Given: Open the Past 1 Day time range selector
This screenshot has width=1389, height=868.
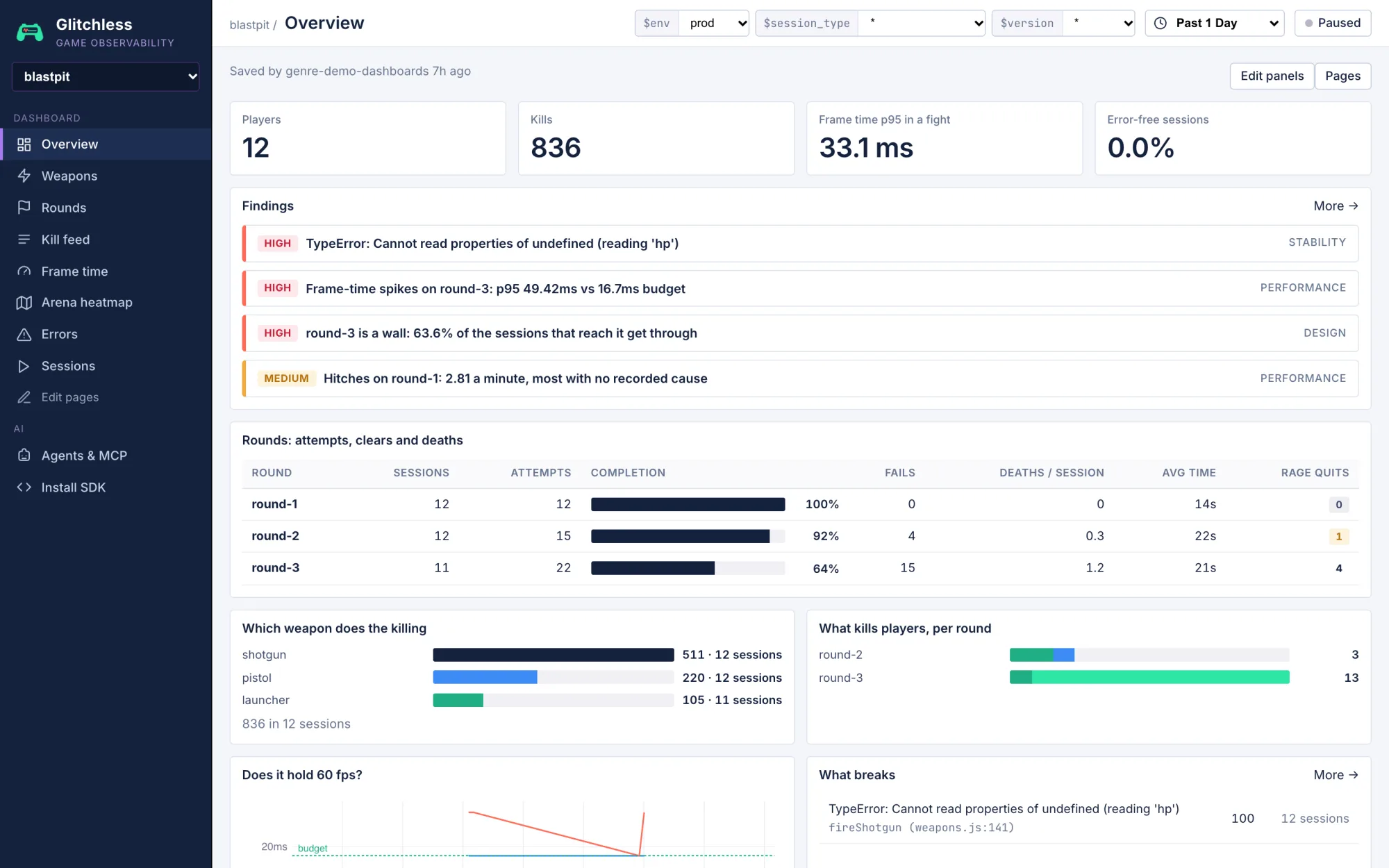Looking at the screenshot, I should [1214, 23].
